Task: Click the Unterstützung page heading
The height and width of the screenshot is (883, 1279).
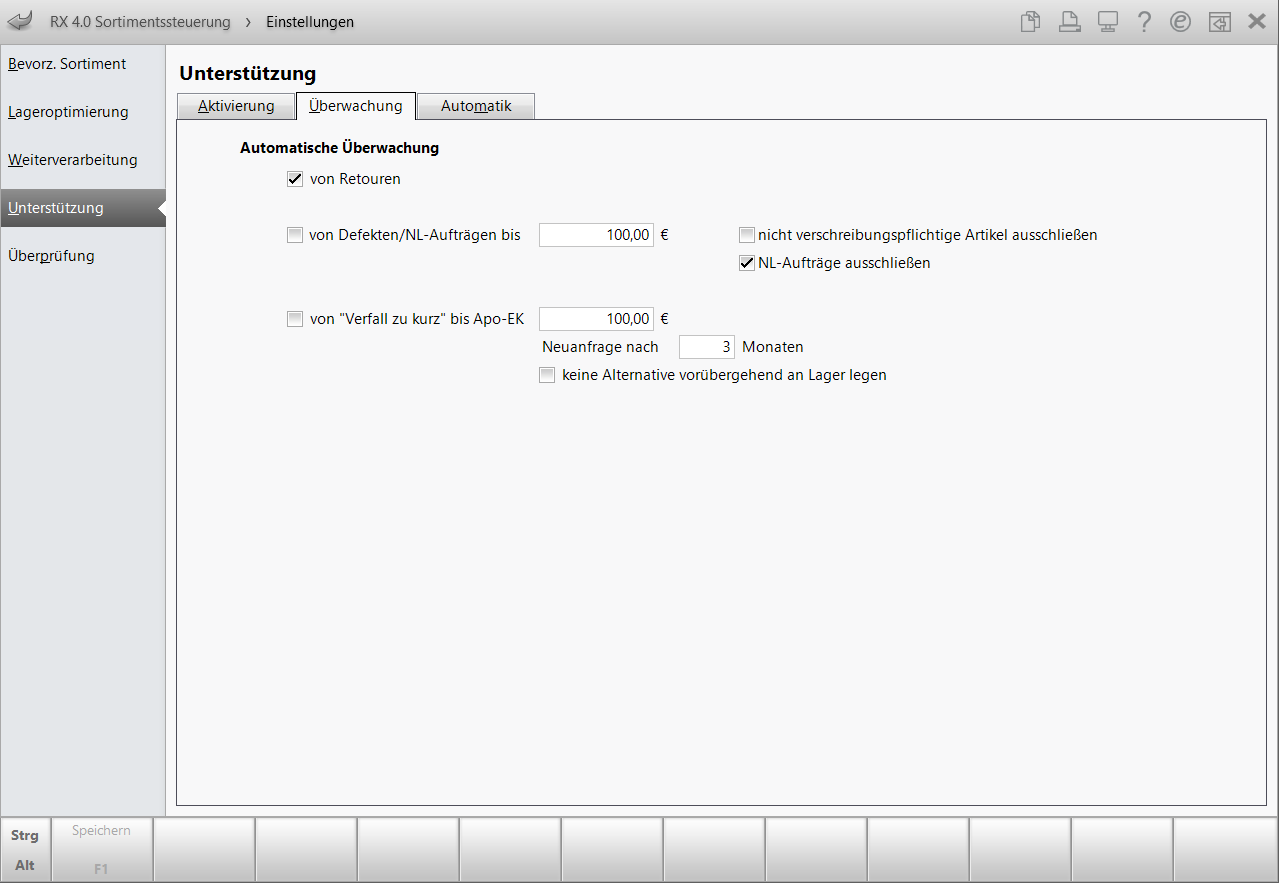Action: coord(248,73)
